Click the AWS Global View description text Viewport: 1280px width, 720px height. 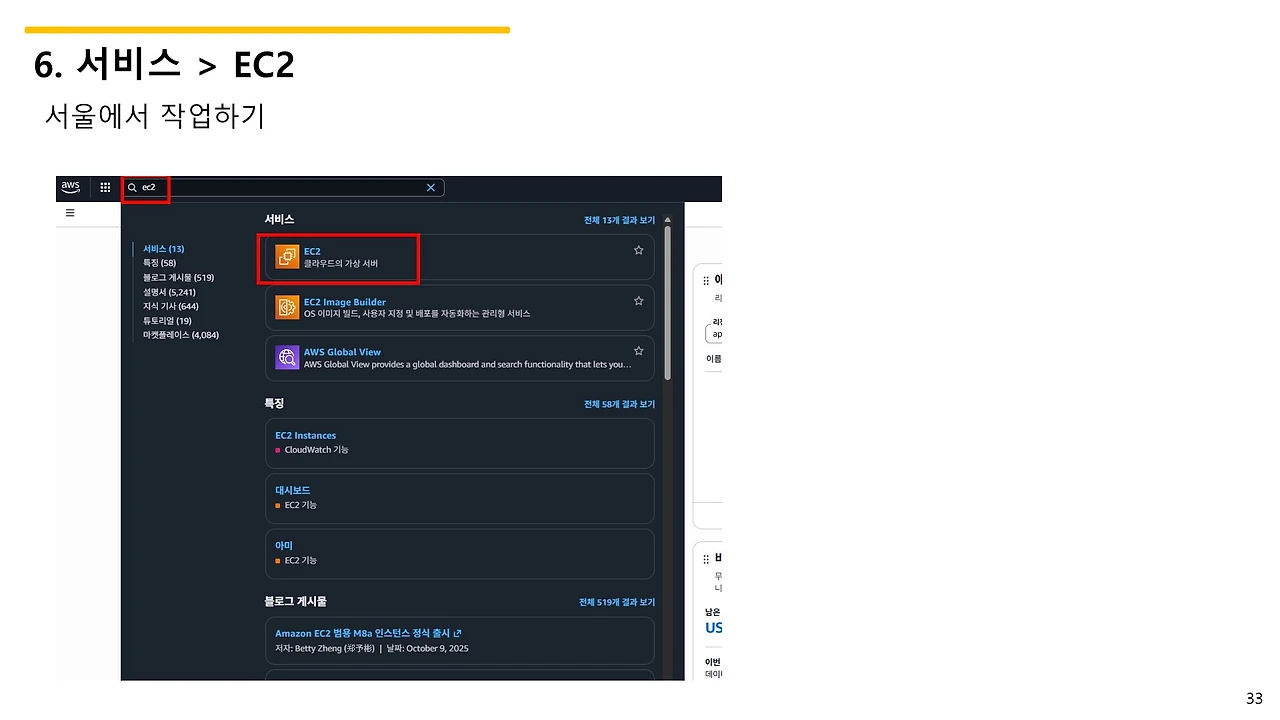pyautogui.click(x=468, y=365)
